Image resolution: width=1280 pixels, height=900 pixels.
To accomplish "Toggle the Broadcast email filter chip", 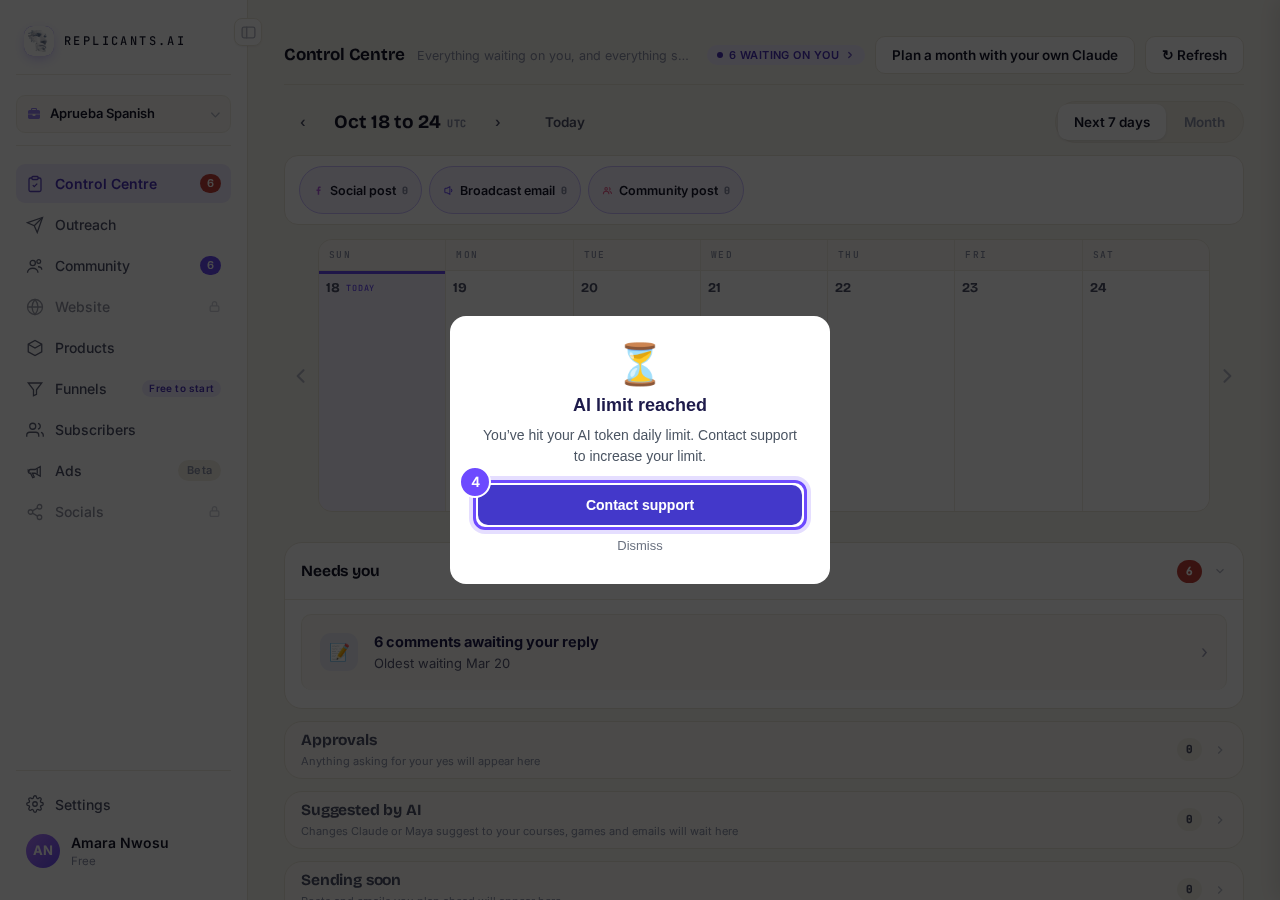I will coord(505,190).
